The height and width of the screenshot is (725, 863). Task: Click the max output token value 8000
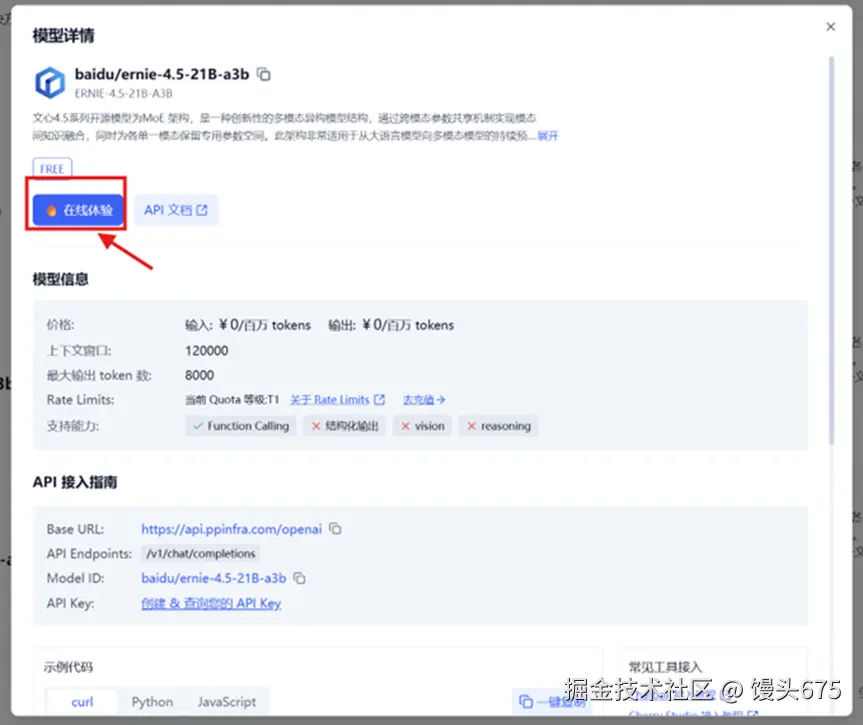199,375
